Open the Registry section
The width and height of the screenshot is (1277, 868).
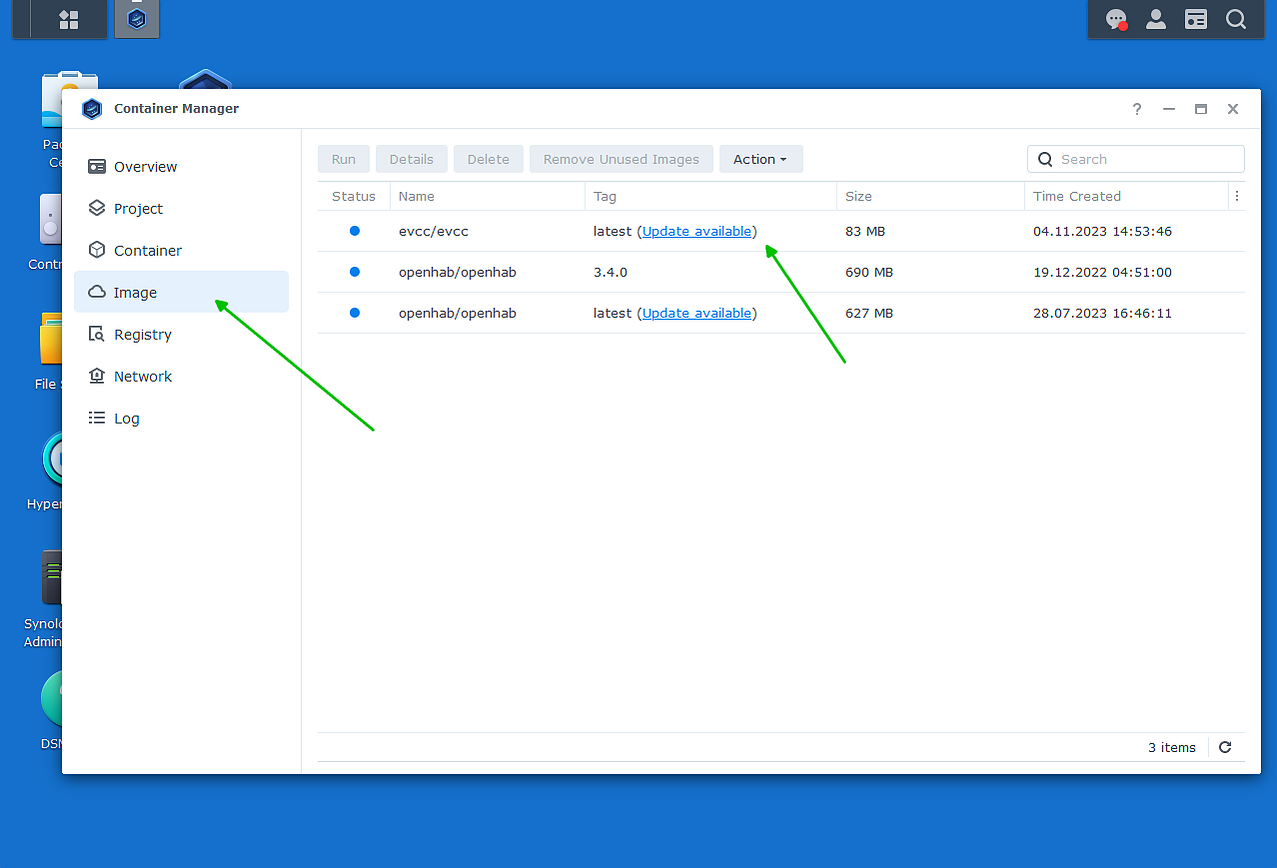(181, 335)
